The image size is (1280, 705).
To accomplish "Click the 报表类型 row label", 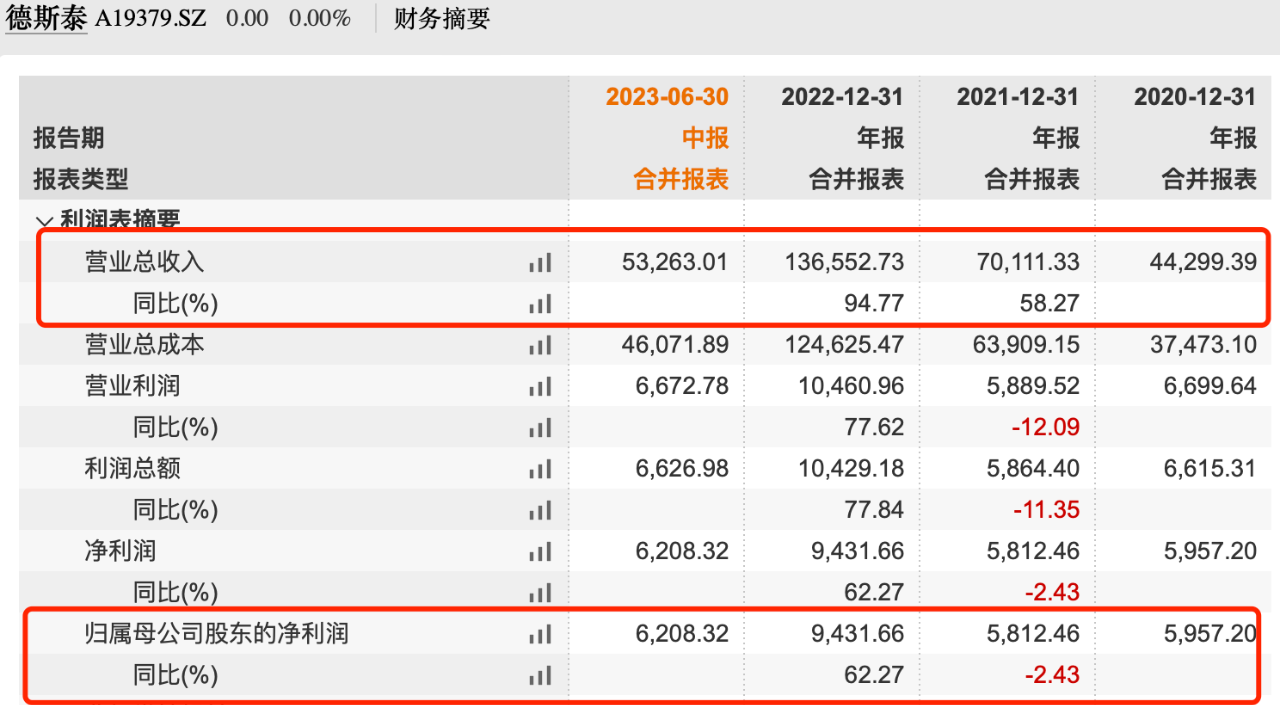I will 81,180.
